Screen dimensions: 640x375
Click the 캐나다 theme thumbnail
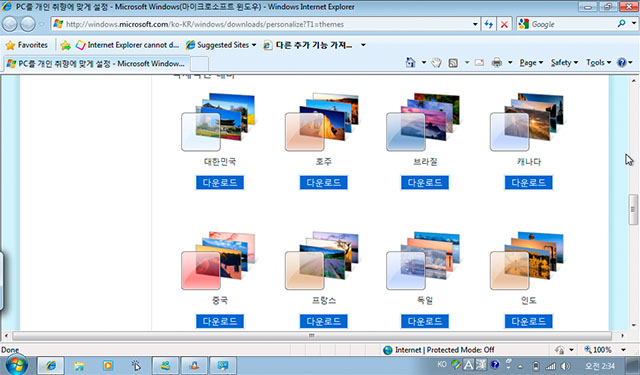[x=527, y=122]
